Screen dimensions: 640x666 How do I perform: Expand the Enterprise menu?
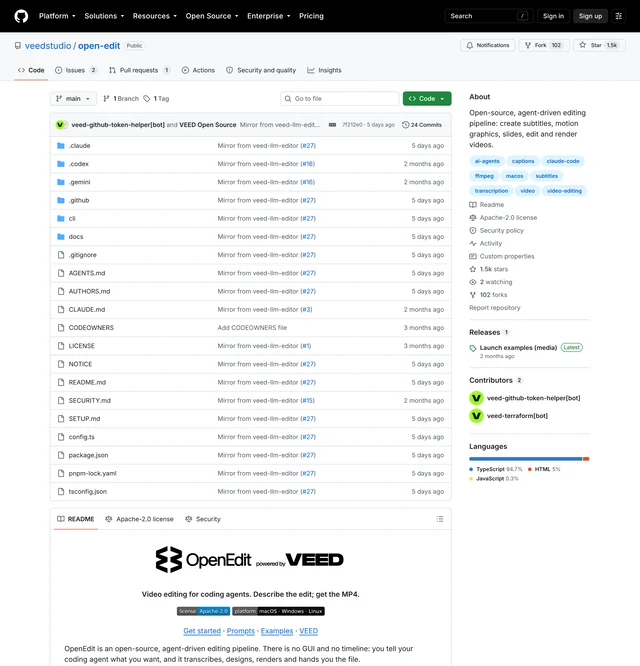(268, 16)
